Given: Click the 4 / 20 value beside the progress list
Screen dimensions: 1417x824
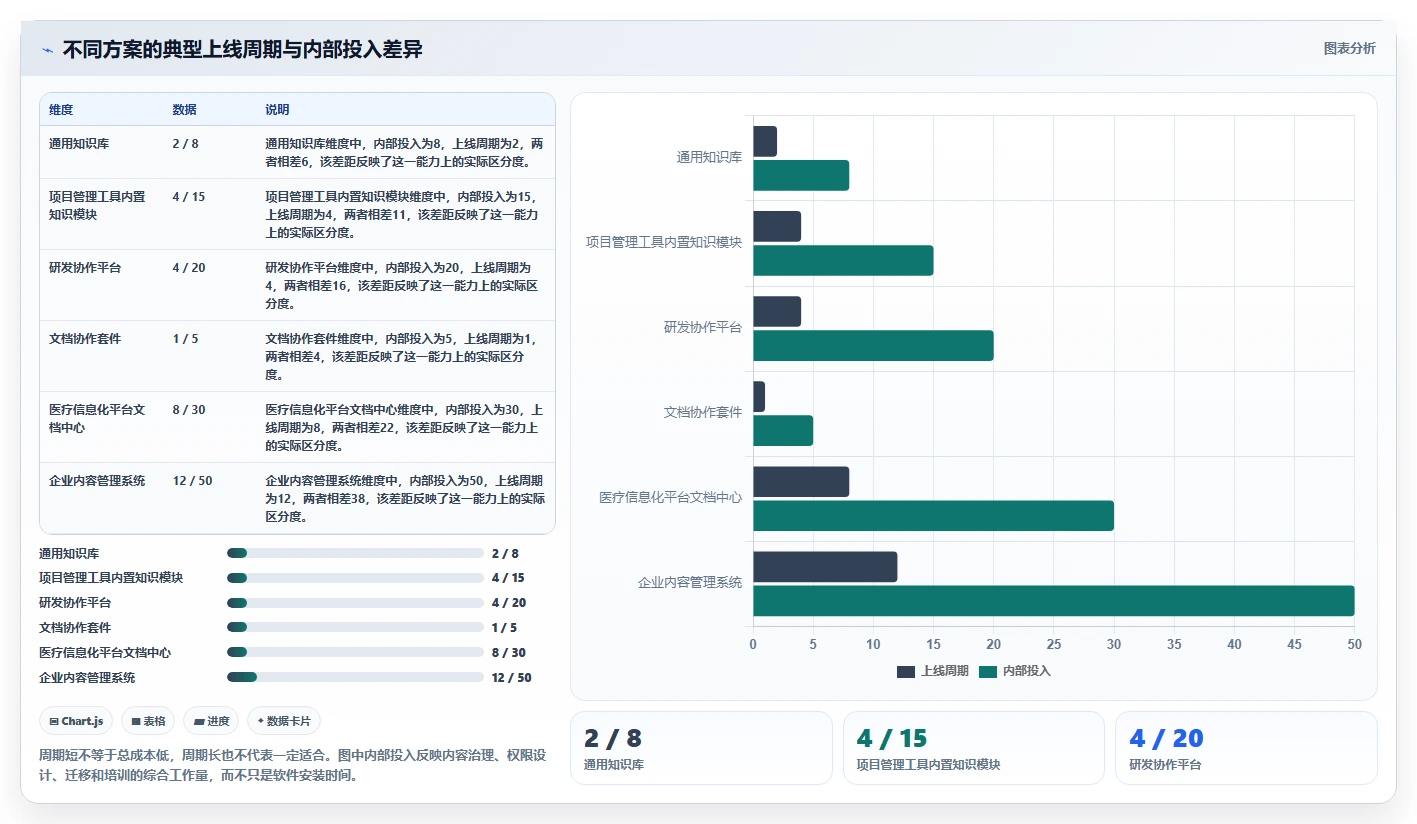Looking at the screenshot, I should 508,603.
